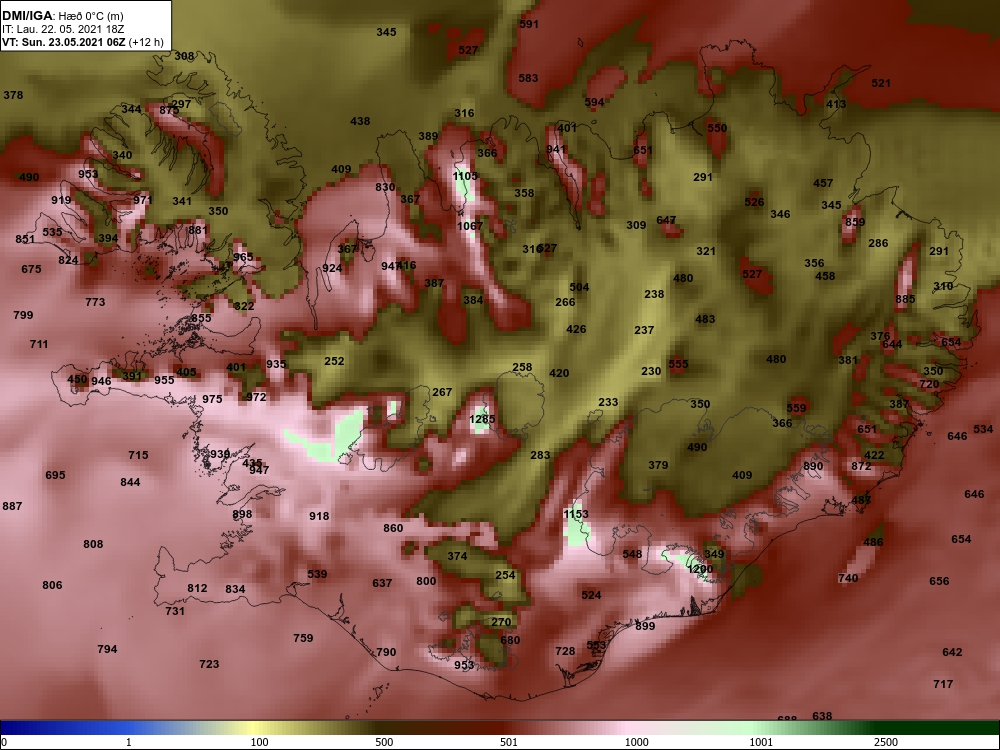
Task: Pick the map value 860
Action: (x=393, y=528)
